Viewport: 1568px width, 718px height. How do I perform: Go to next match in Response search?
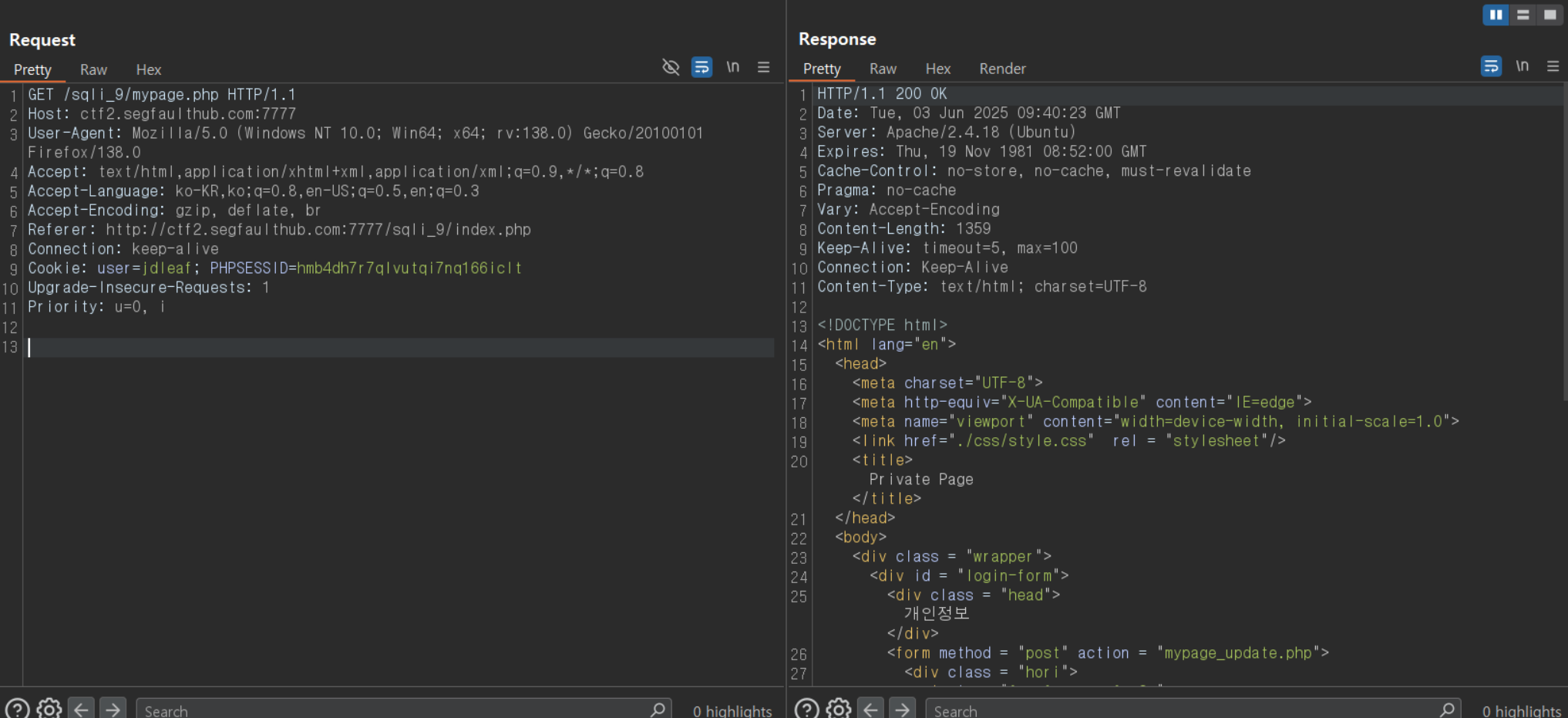pyautogui.click(x=902, y=709)
